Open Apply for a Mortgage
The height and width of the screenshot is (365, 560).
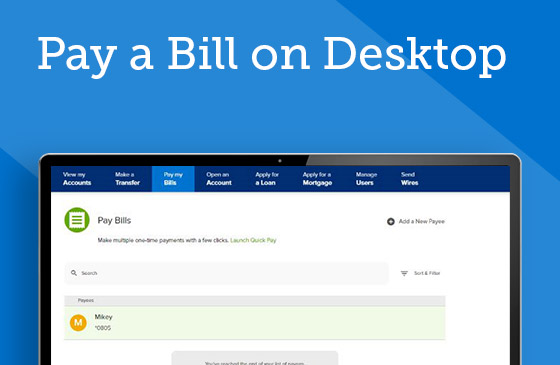point(317,179)
